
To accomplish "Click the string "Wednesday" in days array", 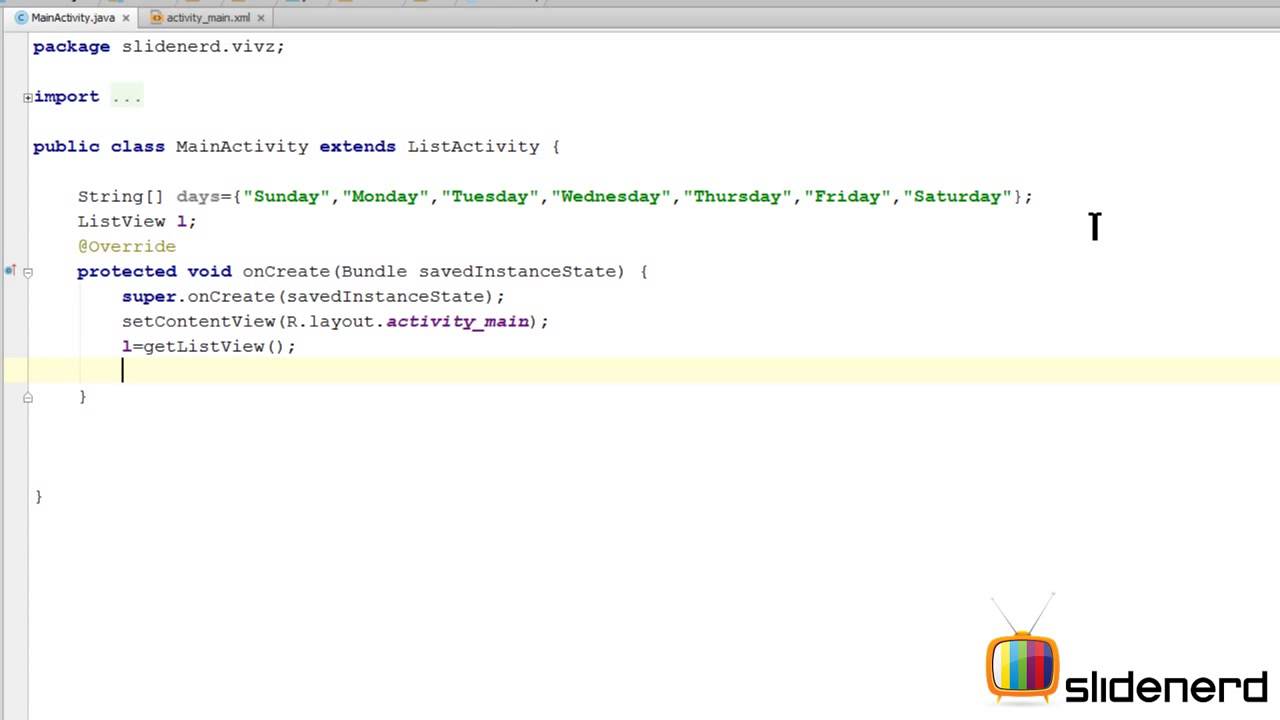I will [x=611, y=197].
